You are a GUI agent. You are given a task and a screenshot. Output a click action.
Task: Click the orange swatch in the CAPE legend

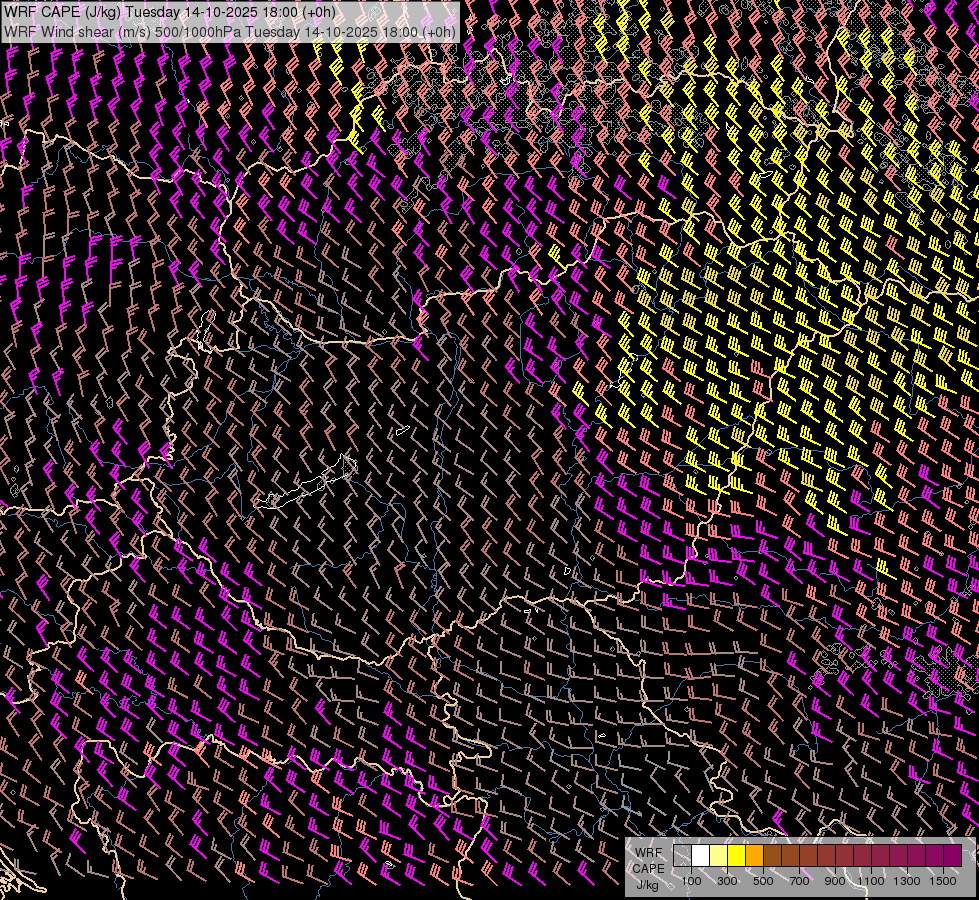[754, 856]
